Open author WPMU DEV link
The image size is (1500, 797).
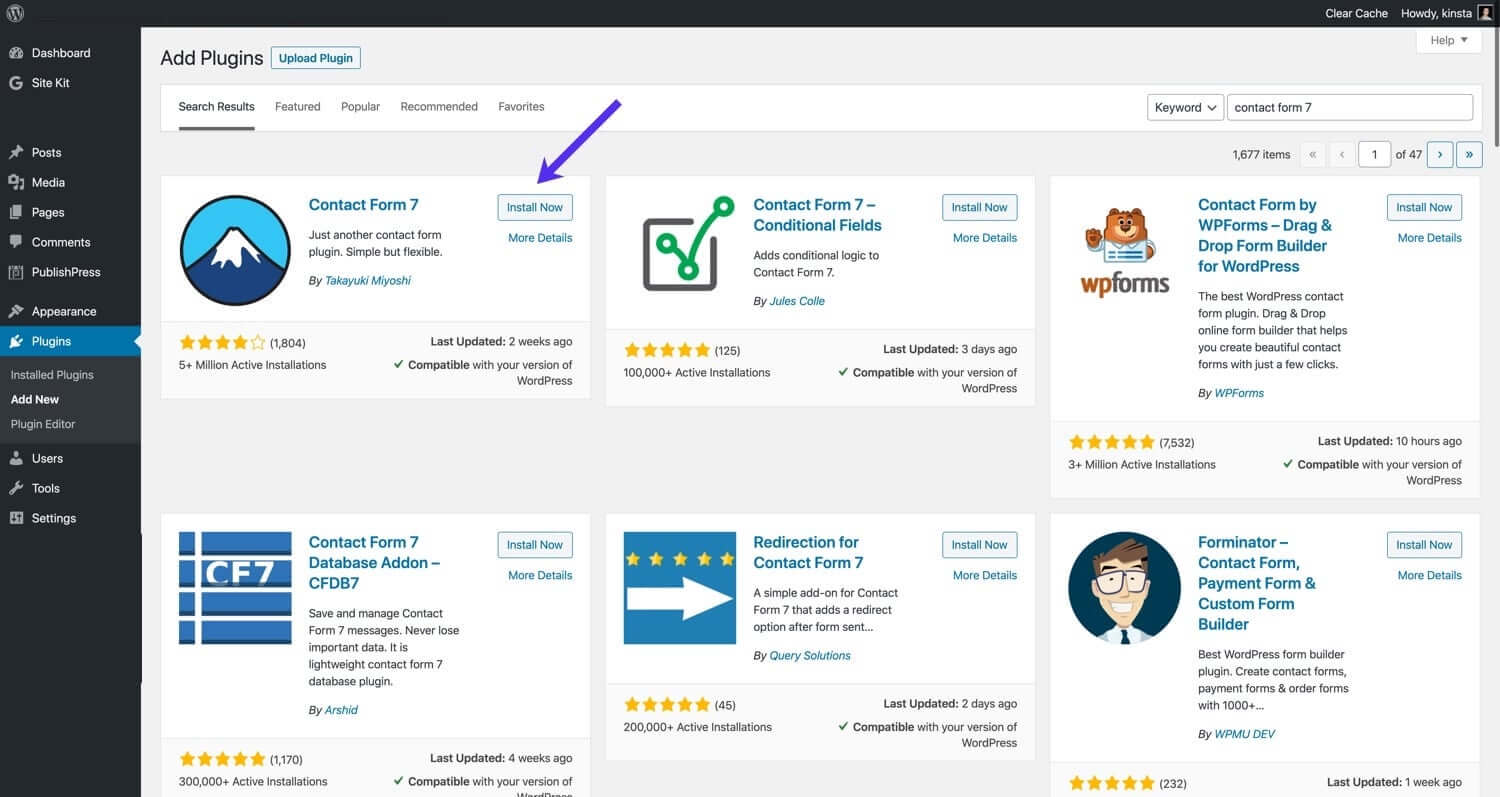pos(1244,734)
